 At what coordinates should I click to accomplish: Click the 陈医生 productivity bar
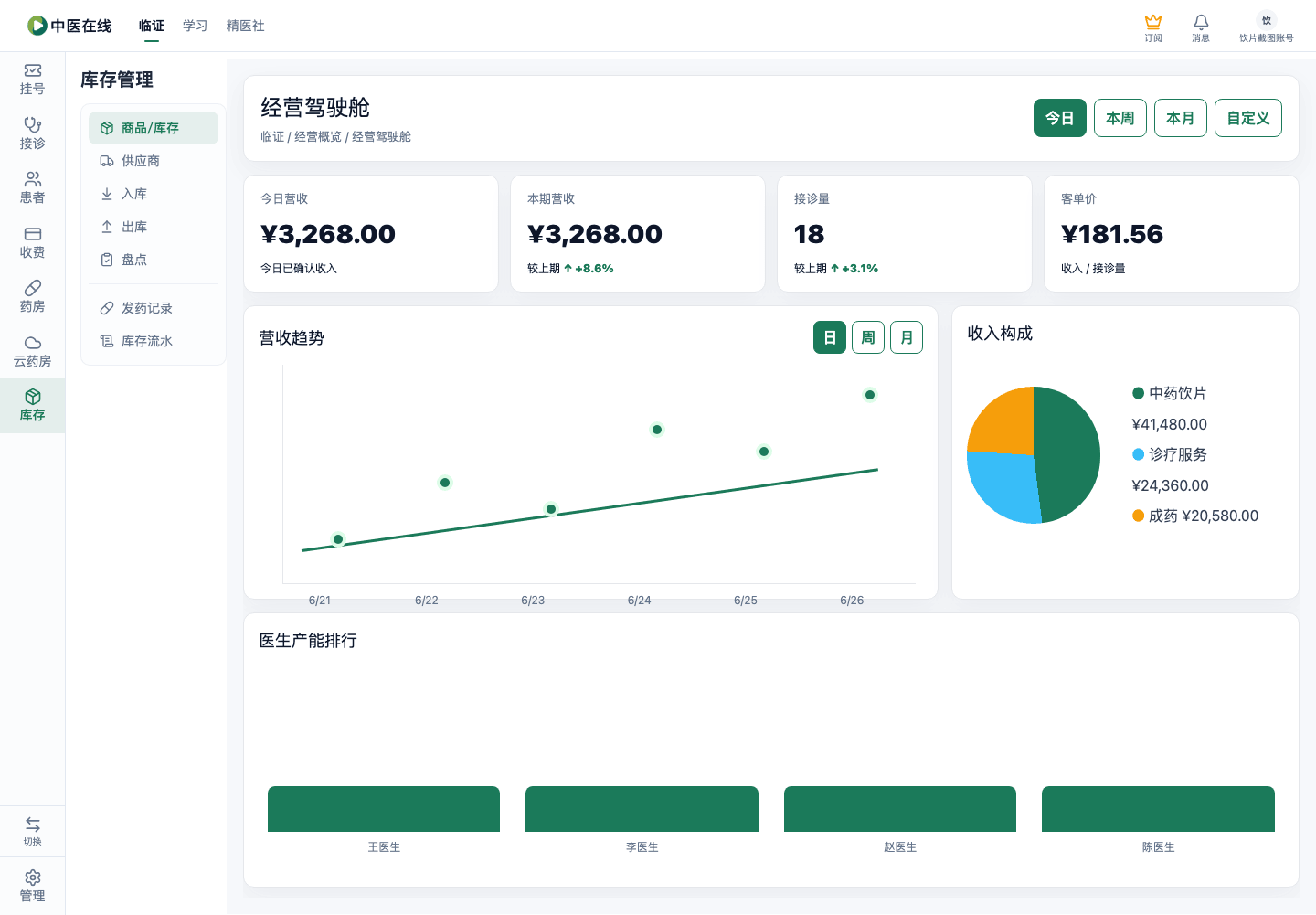click(x=1158, y=809)
